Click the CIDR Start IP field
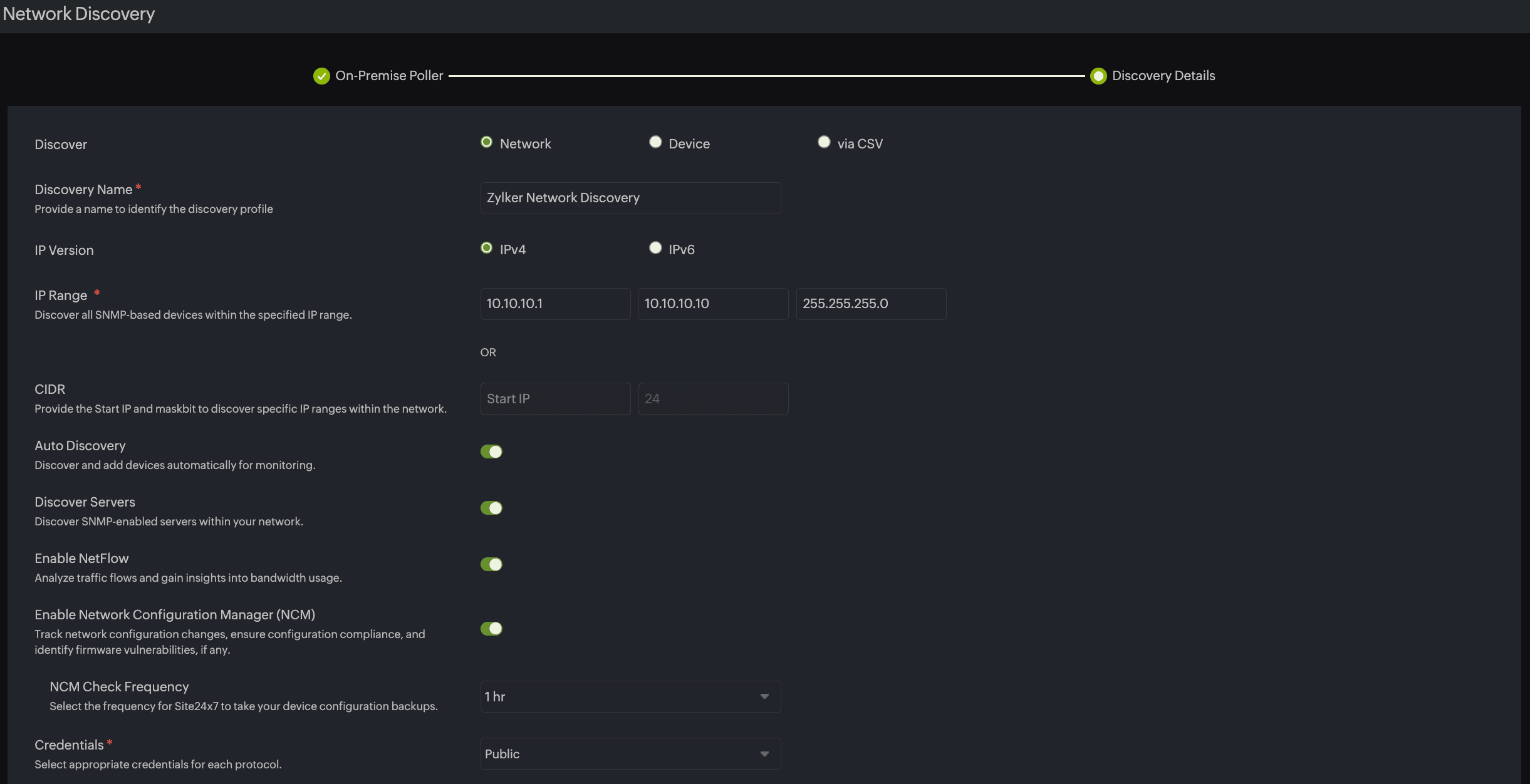 tap(554, 399)
